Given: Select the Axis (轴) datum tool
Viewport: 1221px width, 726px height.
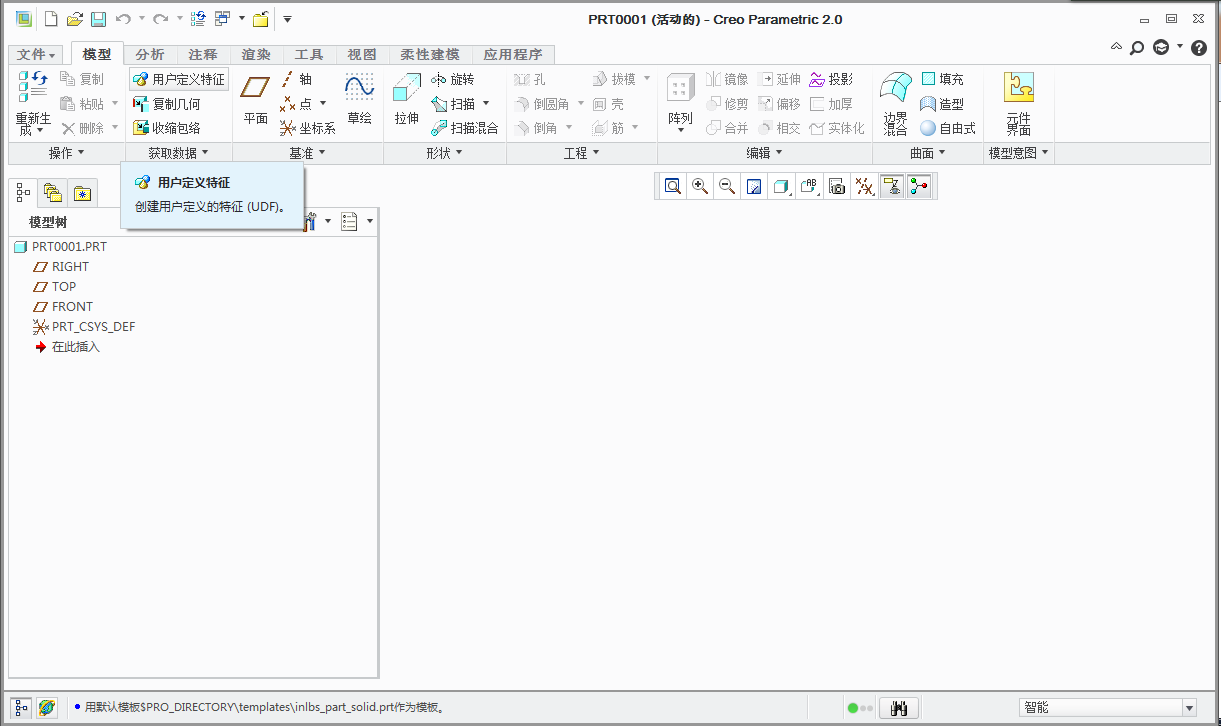Looking at the screenshot, I should pyautogui.click(x=296, y=79).
